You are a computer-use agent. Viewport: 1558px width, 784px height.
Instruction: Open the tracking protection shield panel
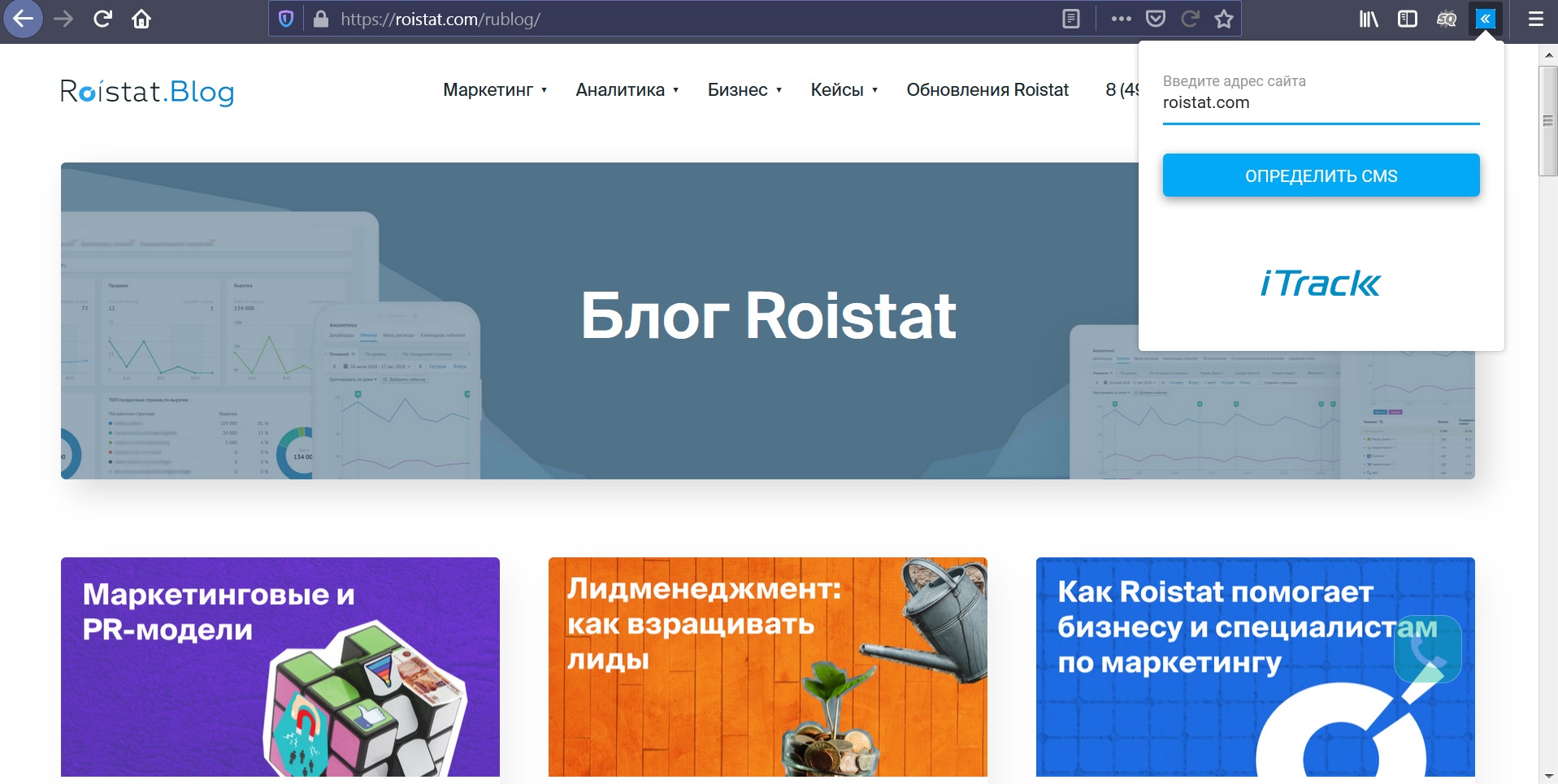click(x=286, y=18)
